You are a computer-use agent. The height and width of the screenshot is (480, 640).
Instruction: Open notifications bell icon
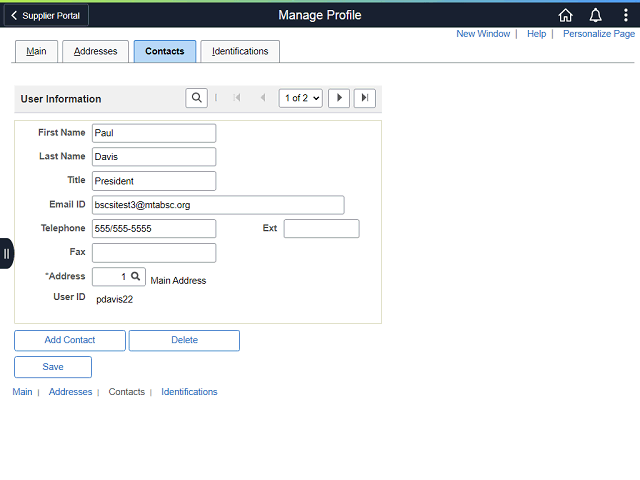tap(596, 16)
